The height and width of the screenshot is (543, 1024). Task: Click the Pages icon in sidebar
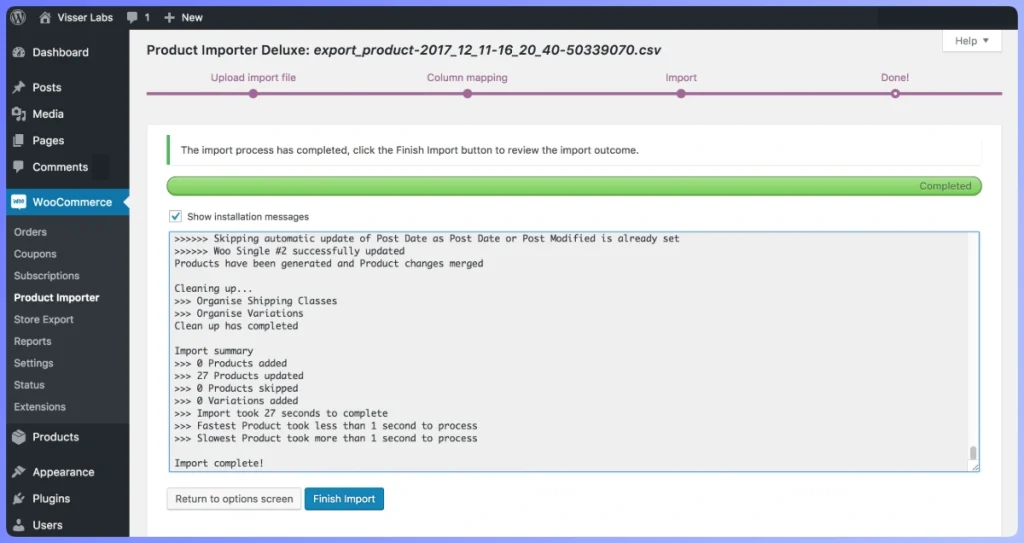click(19, 140)
